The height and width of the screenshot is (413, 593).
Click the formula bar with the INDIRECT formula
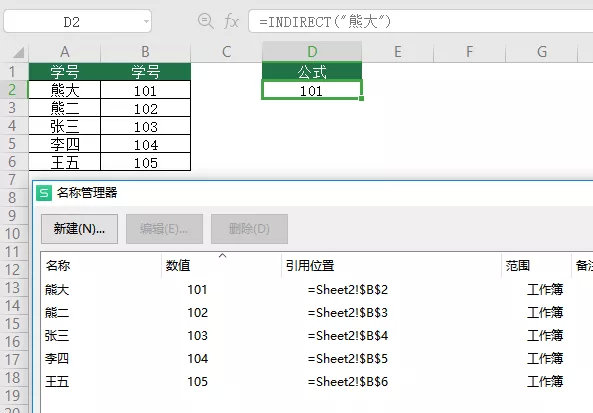[421, 21]
